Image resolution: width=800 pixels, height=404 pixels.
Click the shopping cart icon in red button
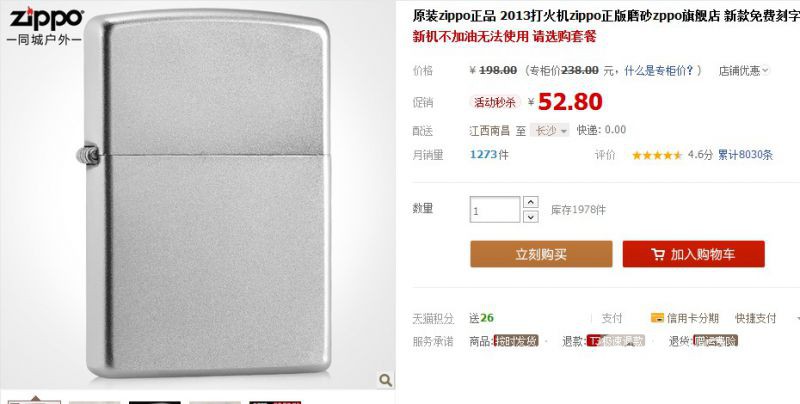pyautogui.click(x=658, y=254)
